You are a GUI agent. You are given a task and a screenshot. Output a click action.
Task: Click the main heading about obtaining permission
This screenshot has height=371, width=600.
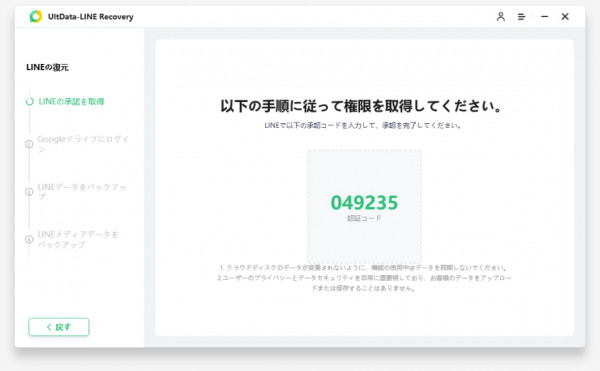coord(361,106)
